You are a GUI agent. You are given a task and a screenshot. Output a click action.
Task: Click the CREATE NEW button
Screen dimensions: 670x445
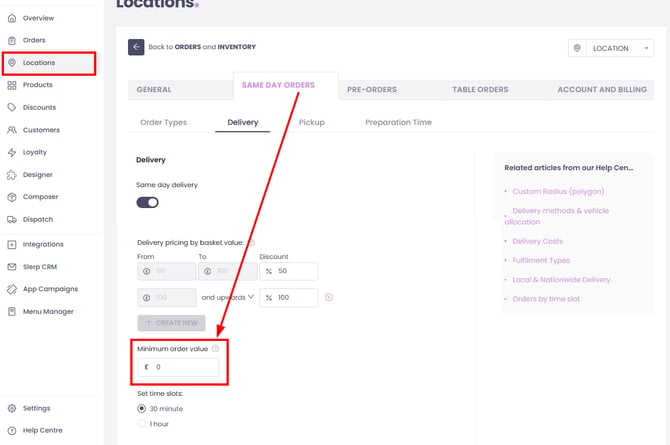[x=171, y=323]
